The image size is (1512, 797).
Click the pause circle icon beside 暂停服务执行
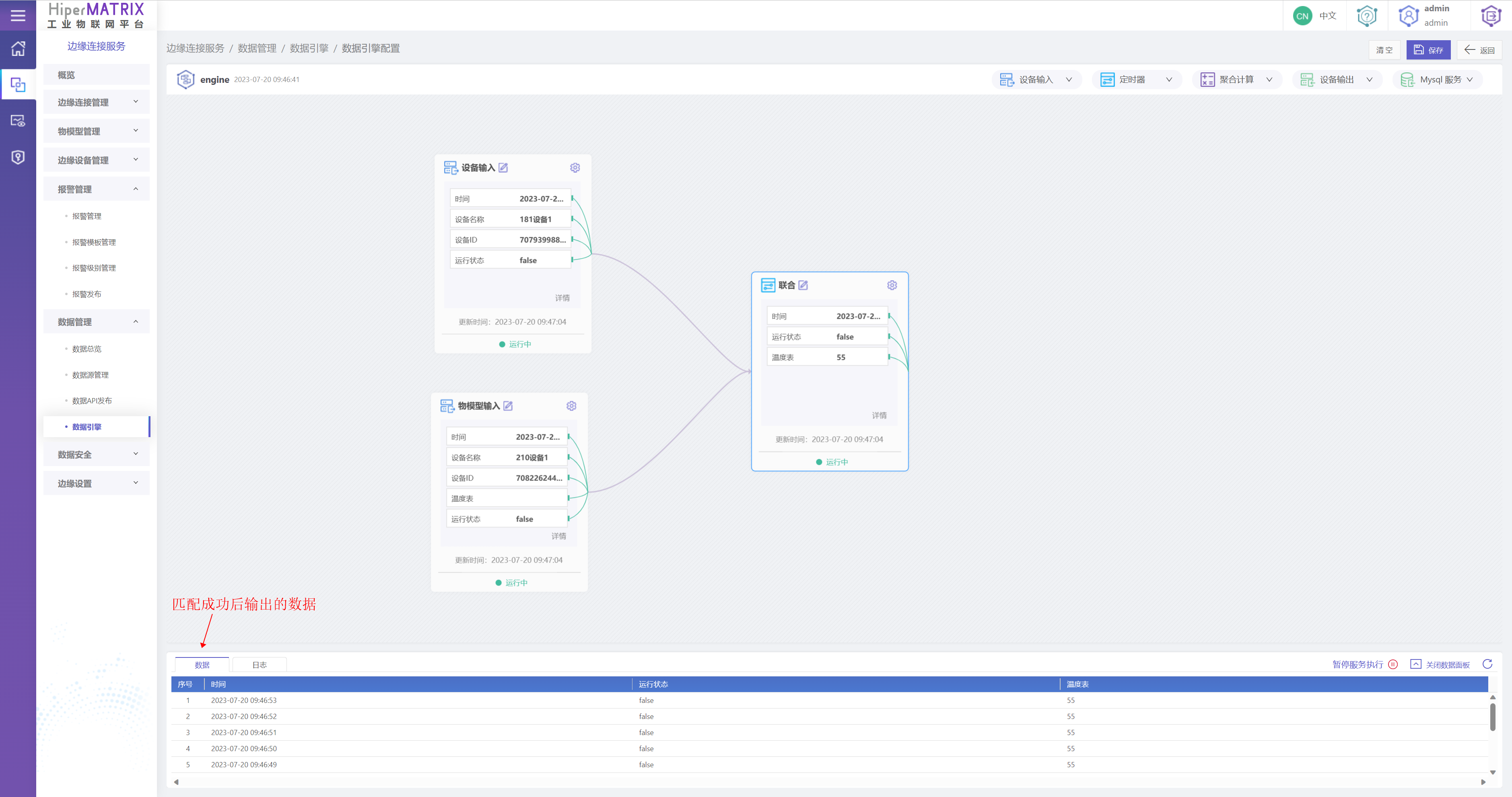tap(1393, 664)
